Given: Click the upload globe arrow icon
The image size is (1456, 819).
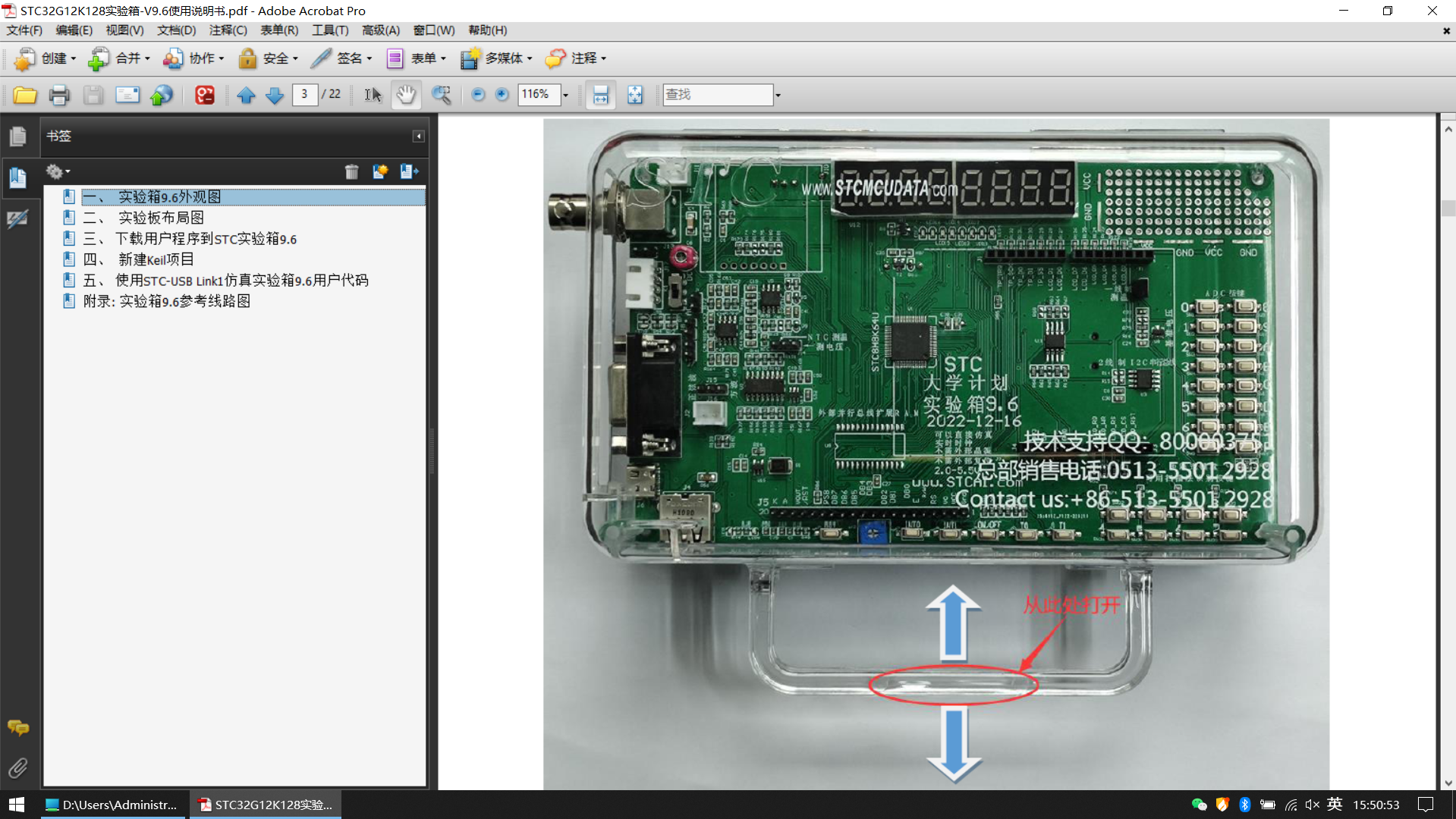Looking at the screenshot, I should 162,95.
